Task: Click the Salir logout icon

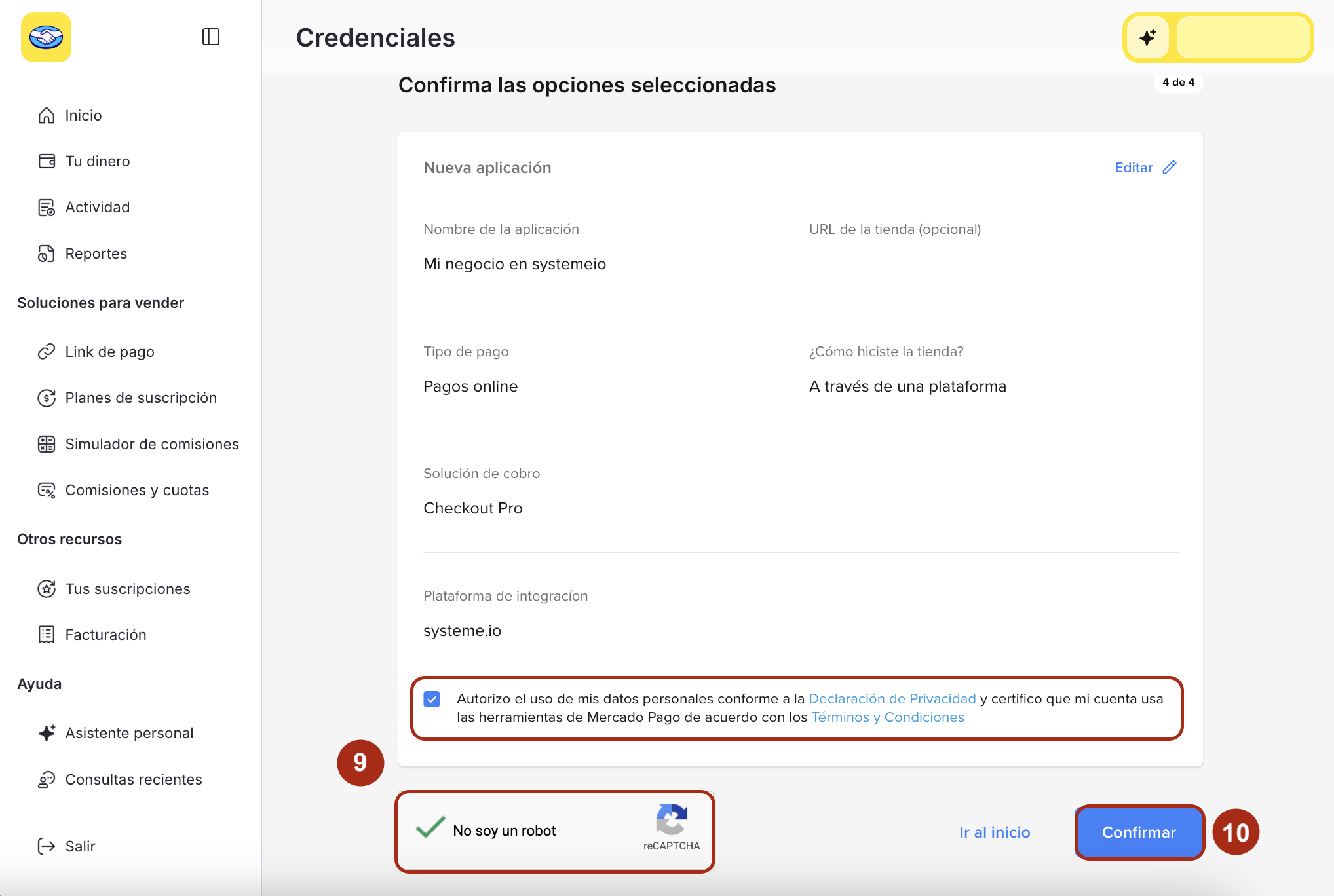Action: [x=47, y=846]
